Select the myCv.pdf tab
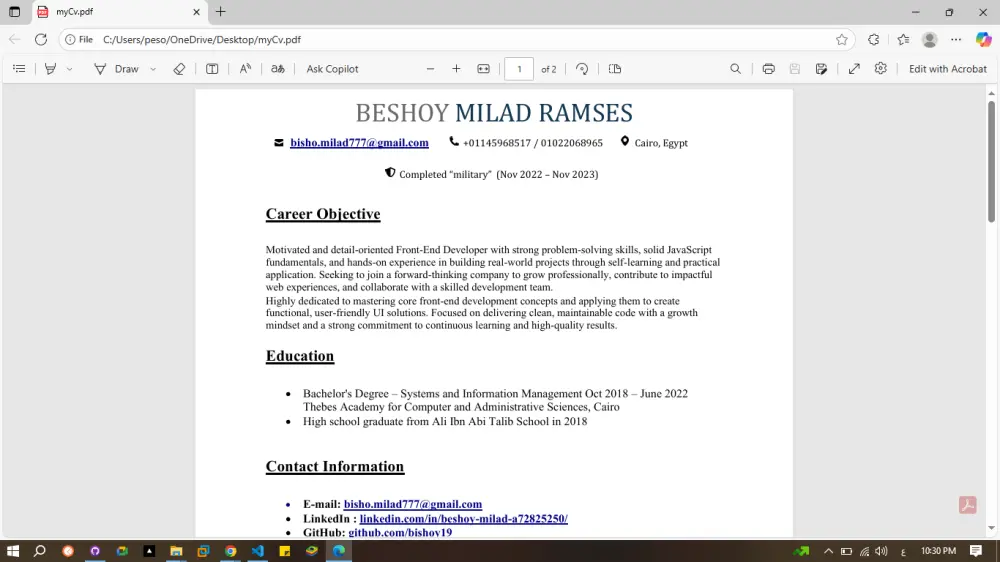 119,11
